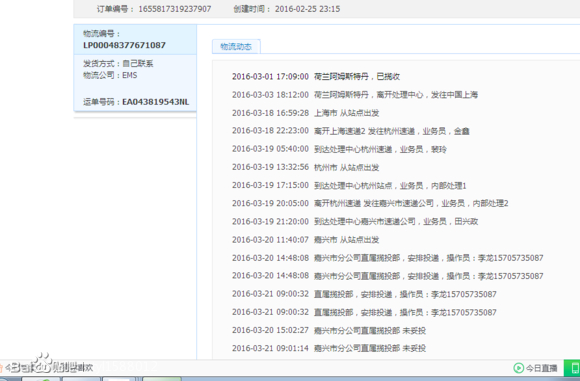Click the last 2016-03-21 09:01:14 未妥投 entry
This screenshot has height=381, width=580.
[329, 348]
